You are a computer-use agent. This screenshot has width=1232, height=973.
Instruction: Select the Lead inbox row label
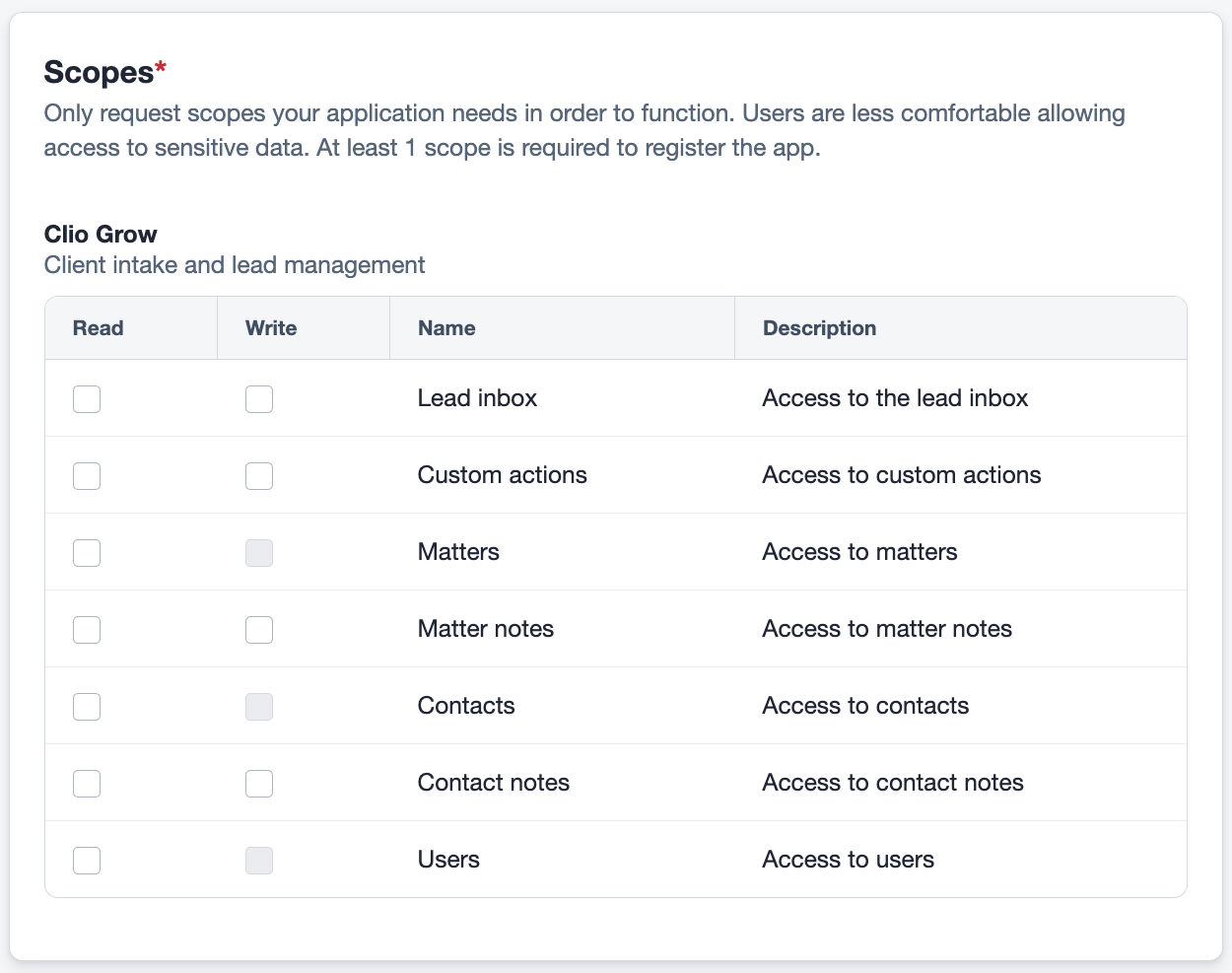pyautogui.click(x=477, y=398)
